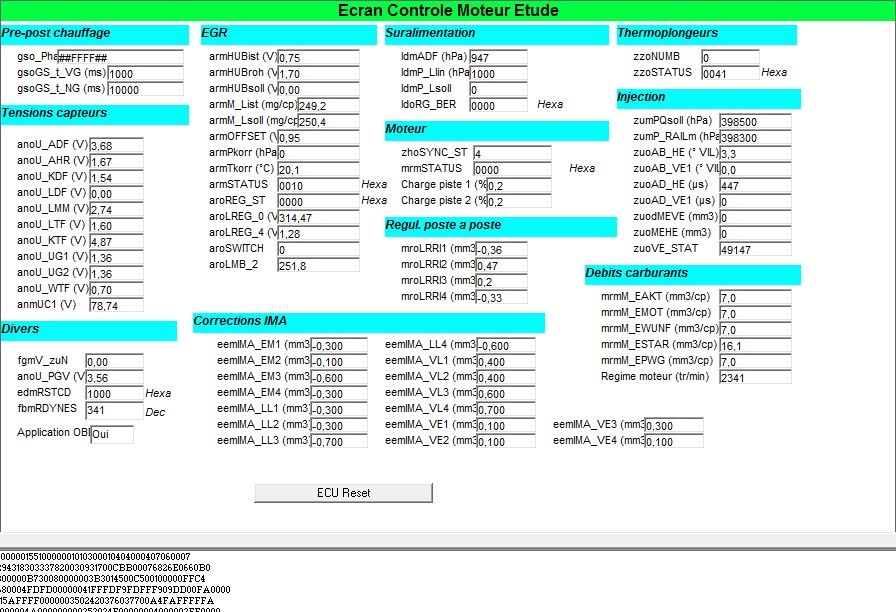This screenshot has height=612, width=896.
Task: Click the armOFFSET value field
Action: tap(318, 137)
